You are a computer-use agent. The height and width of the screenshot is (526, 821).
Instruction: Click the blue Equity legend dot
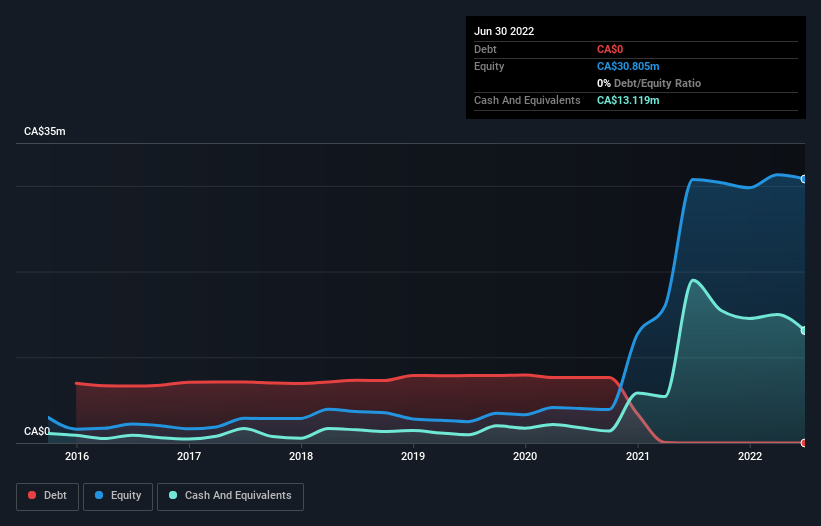(99, 495)
